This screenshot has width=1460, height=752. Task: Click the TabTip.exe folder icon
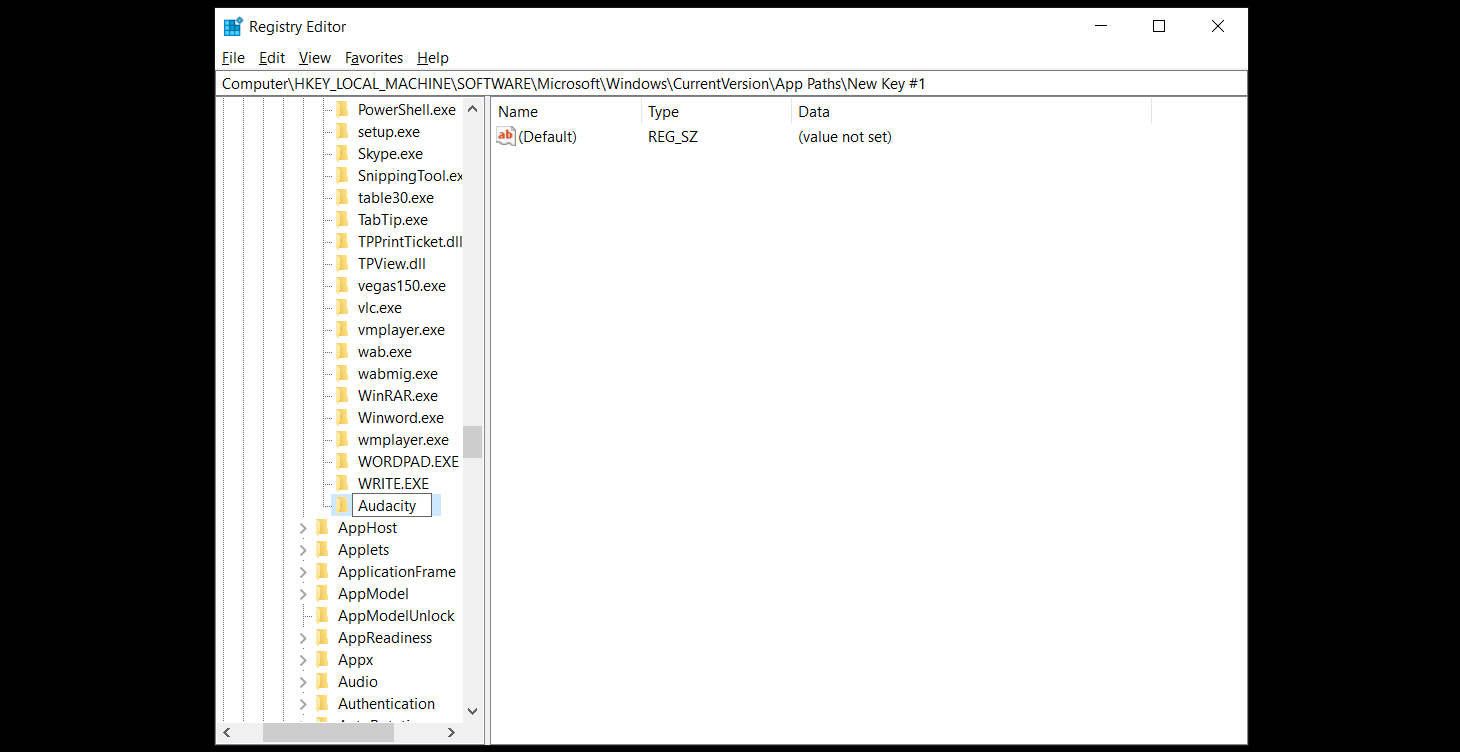[x=342, y=220]
